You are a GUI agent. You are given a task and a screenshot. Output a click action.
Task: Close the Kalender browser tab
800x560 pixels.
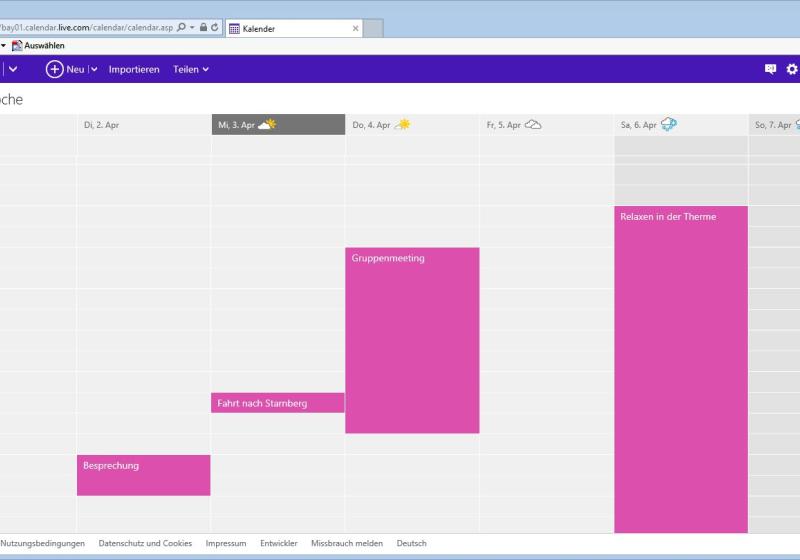click(x=355, y=29)
